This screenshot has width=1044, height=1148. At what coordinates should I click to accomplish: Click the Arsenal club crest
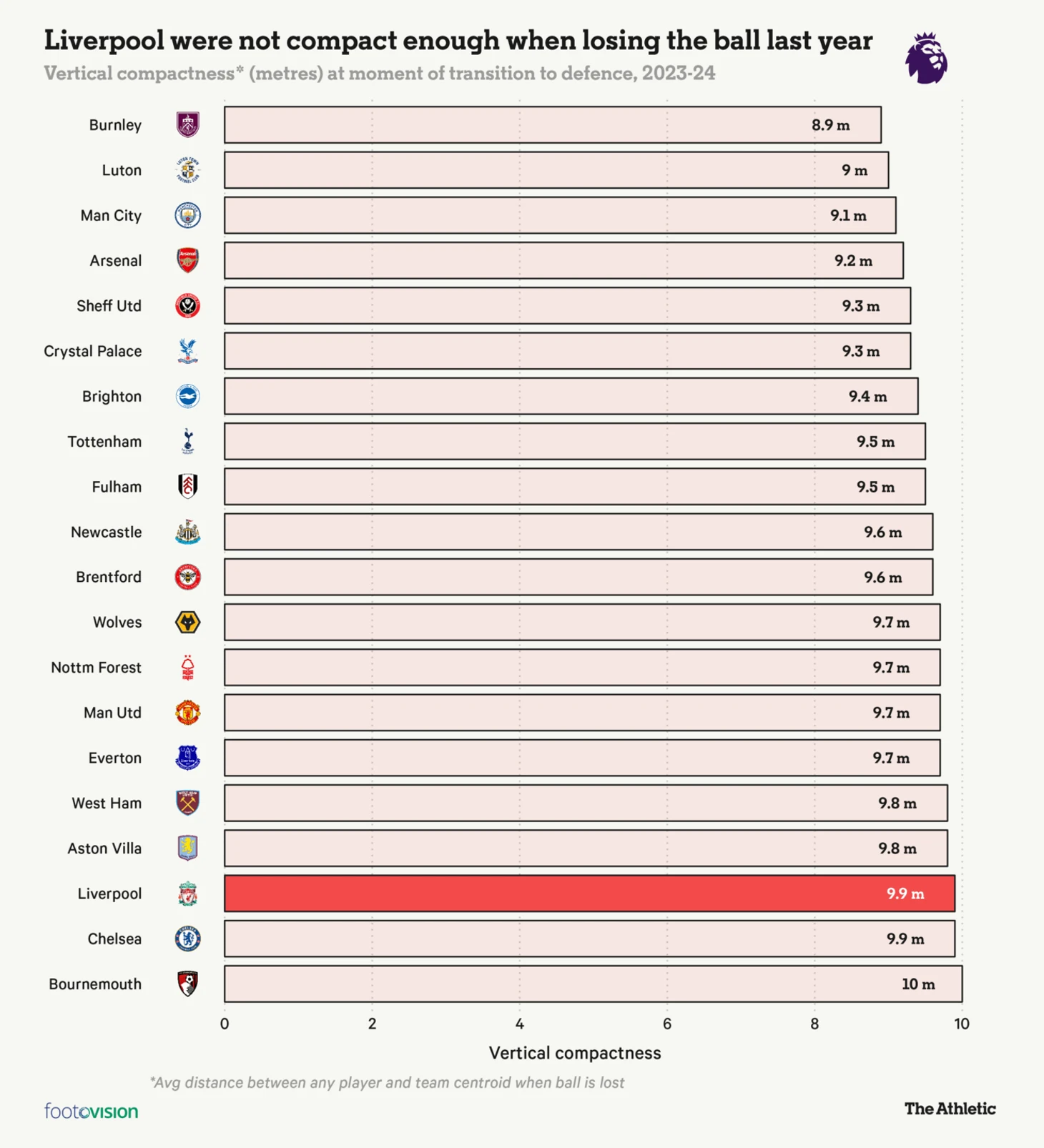pyautogui.click(x=188, y=260)
